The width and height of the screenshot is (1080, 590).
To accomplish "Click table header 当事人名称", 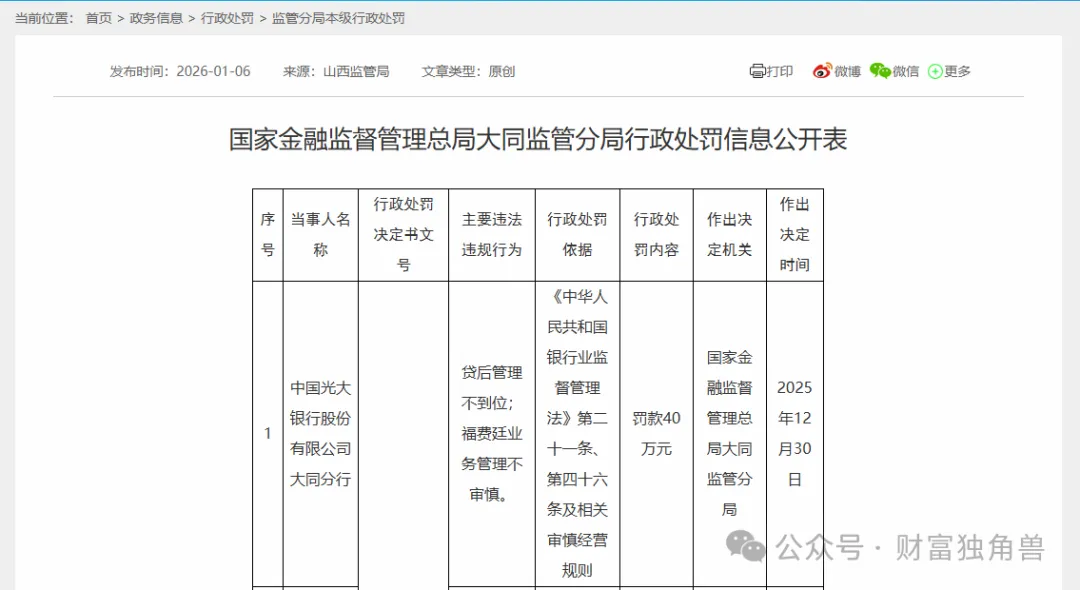I will [320, 235].
